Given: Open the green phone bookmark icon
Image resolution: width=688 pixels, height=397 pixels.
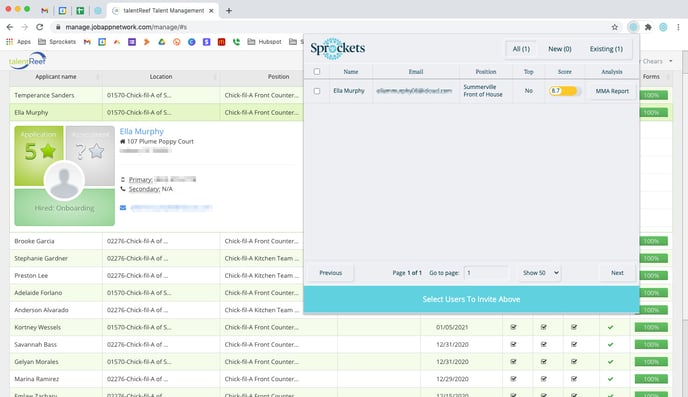Looking at the screenshot, I should pos(236,42).
